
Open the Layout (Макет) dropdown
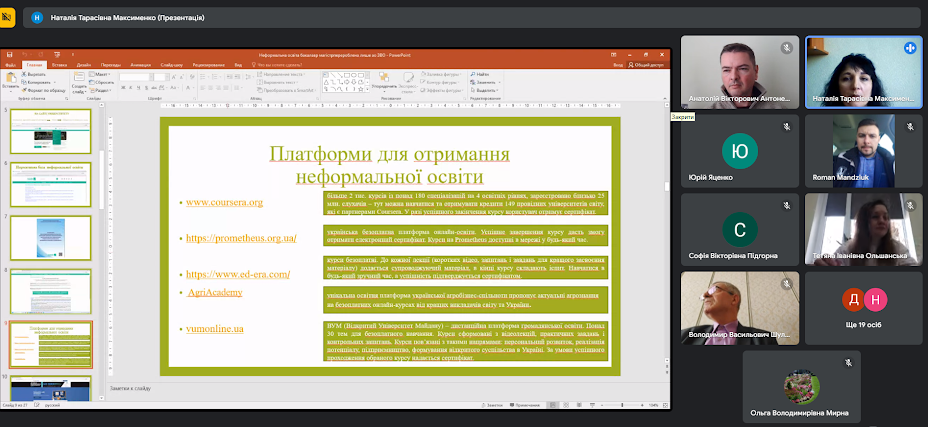pos(99,74)
